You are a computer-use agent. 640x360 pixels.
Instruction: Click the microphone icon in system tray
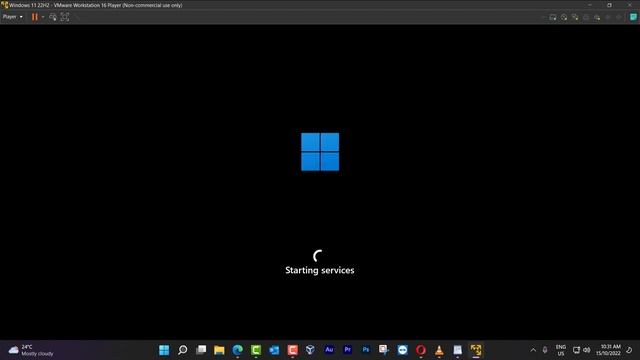pos(545,350)
